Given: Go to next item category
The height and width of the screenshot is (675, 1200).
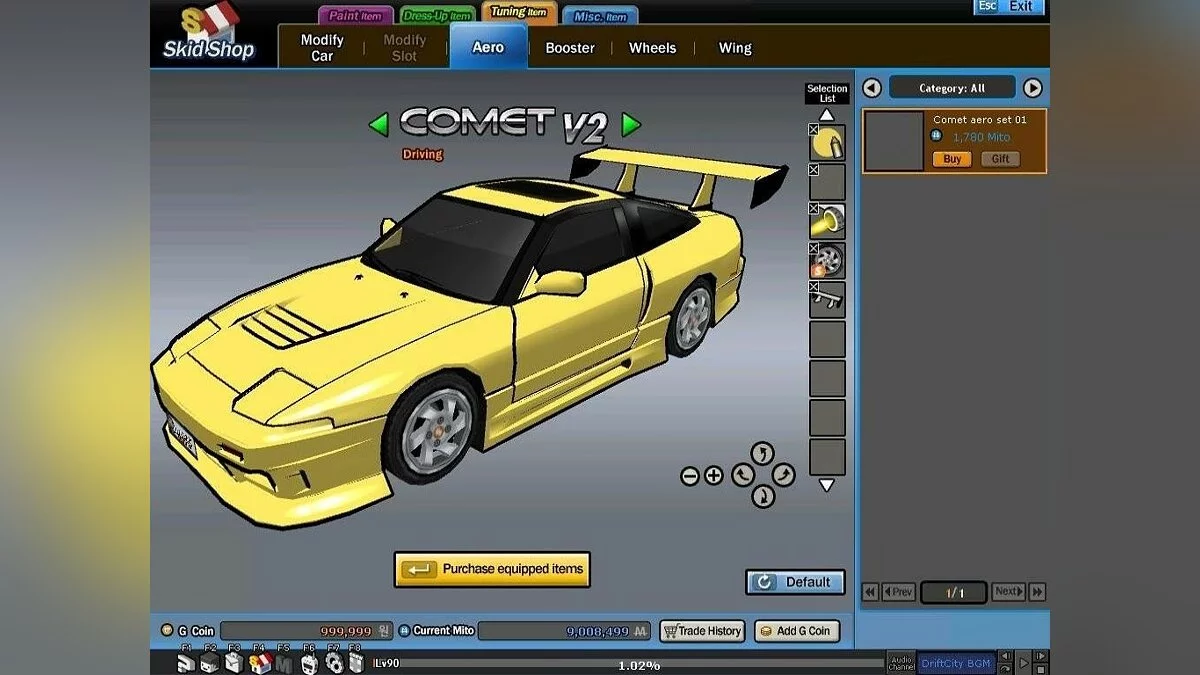Looking at the screenshot, I should pyautogui.click(x=1032, y=88).
